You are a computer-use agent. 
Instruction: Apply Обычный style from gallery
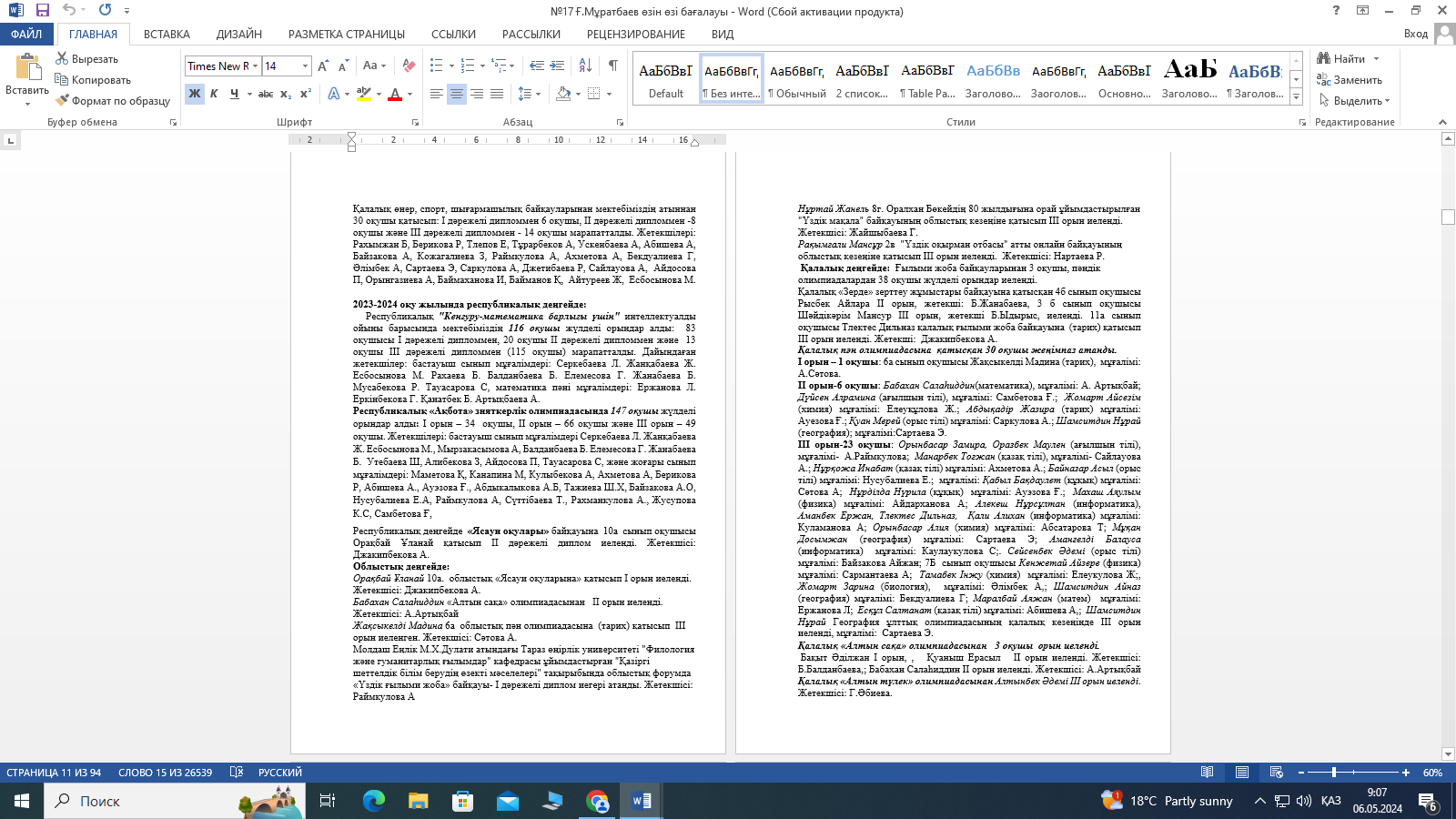[797, 80]
